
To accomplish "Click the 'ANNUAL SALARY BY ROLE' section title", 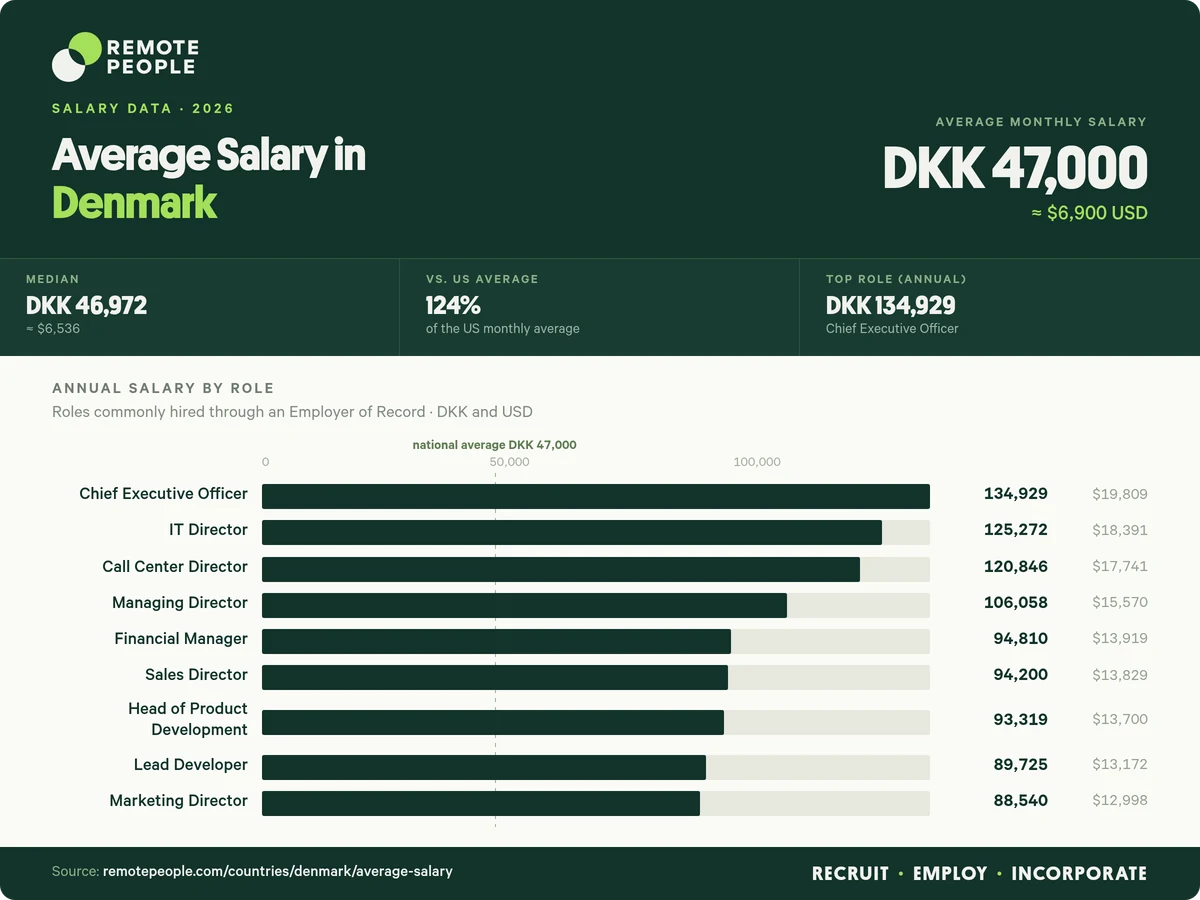I will pyautogui.click(x=163, y=388).
